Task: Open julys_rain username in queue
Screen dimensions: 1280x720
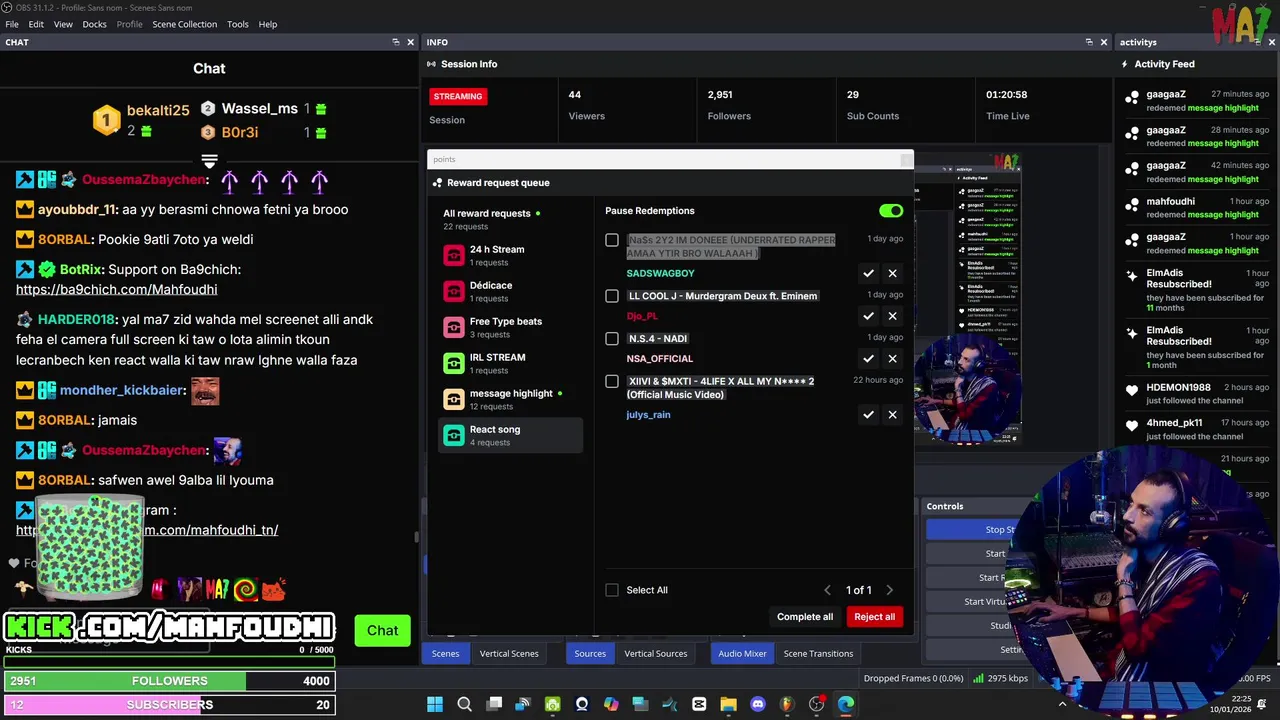Action: 648,414
